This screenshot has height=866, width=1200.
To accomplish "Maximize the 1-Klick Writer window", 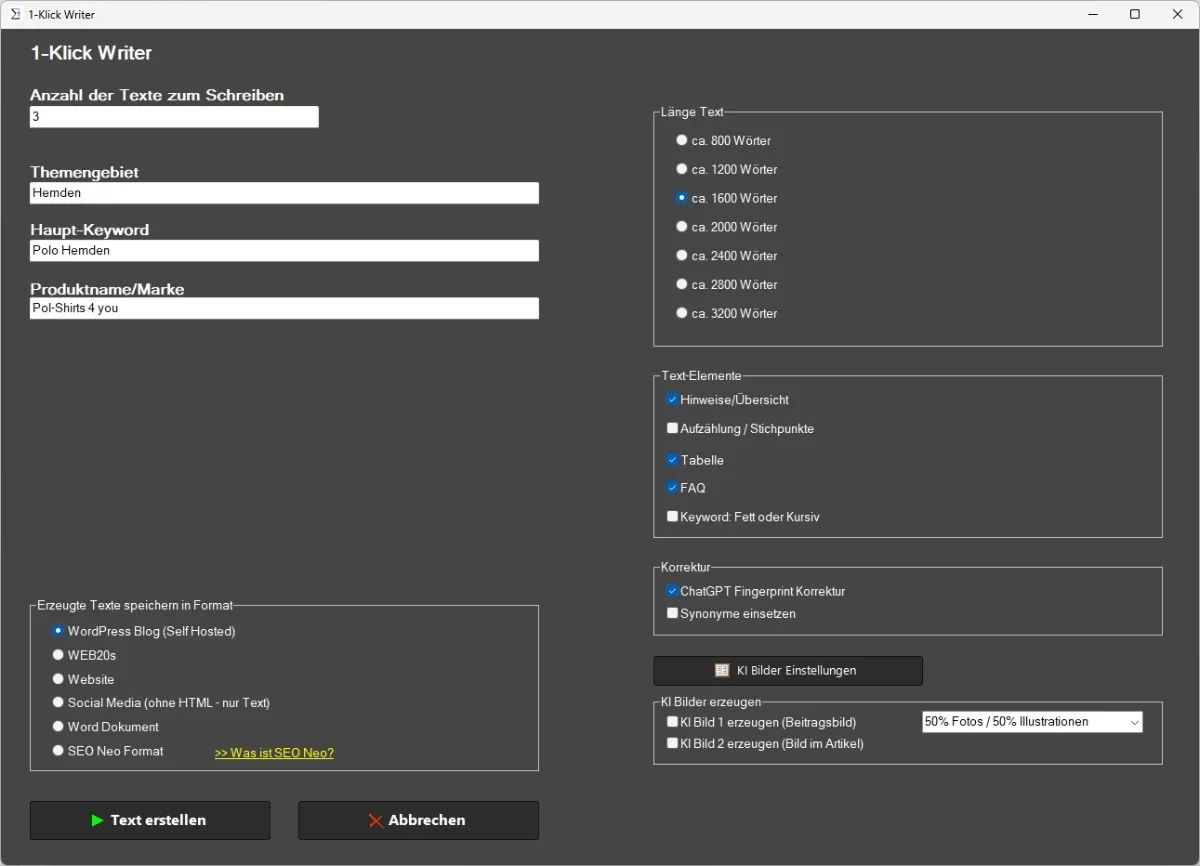I will coord(1135,14).
